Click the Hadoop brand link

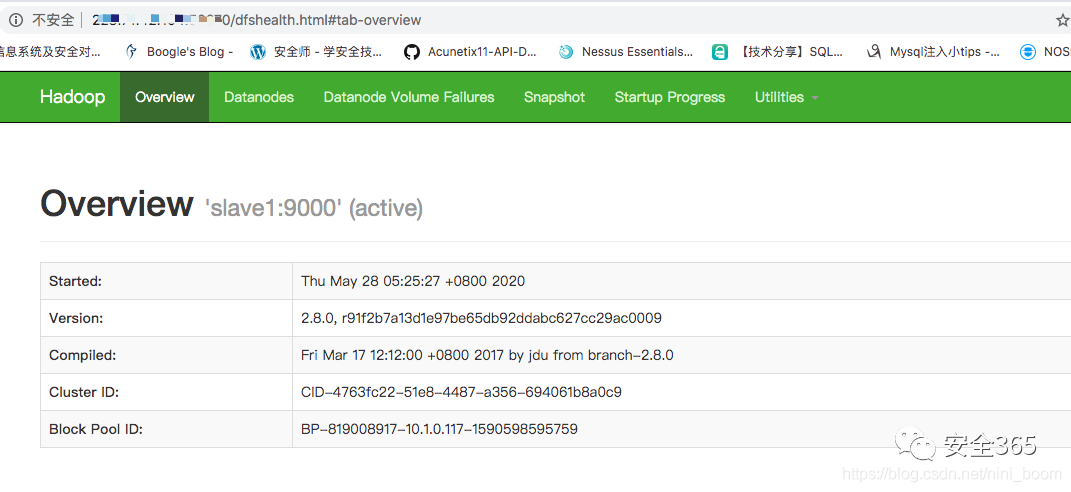pyautogui.click(x=72, y=97)
